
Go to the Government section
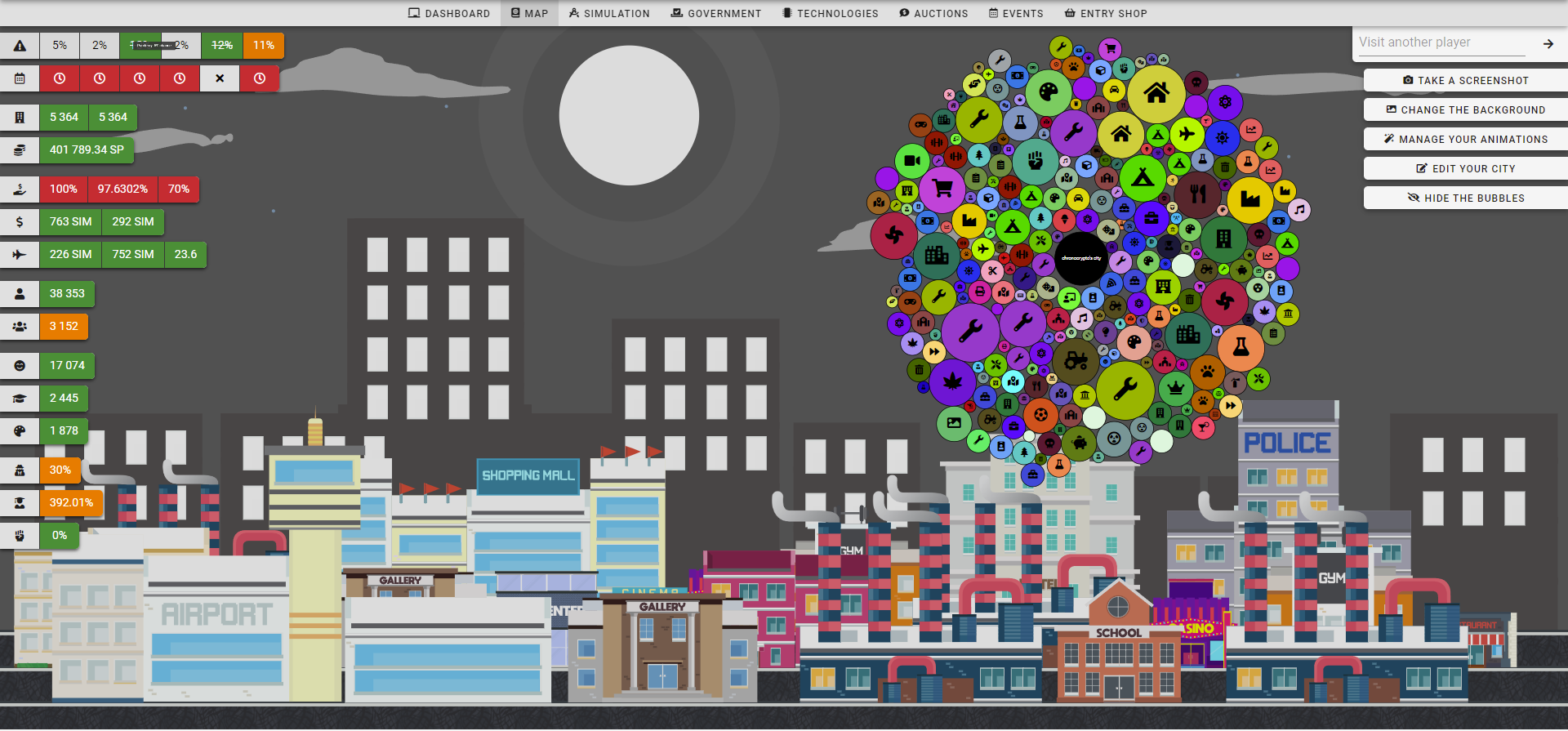pos(716,13)
